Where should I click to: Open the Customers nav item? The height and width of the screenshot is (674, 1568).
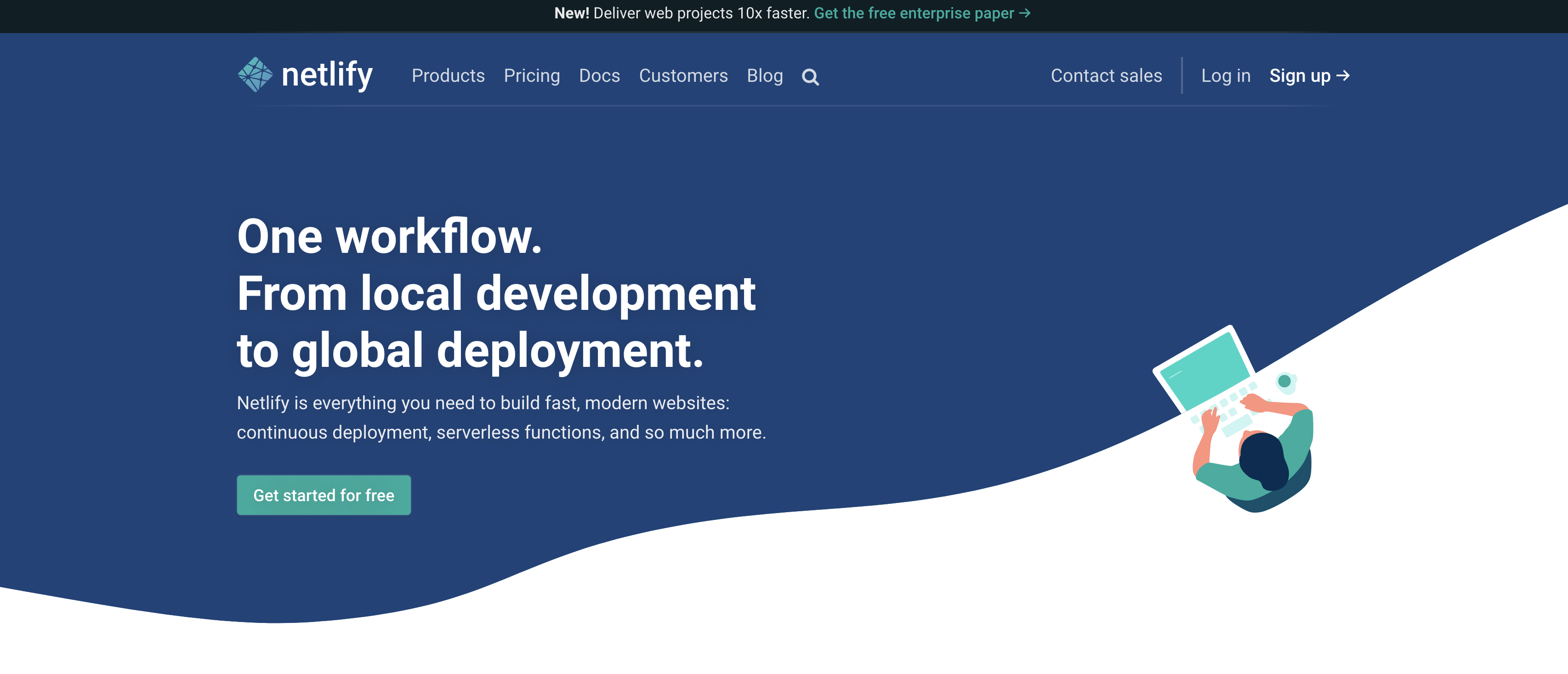click(x=683, y=75)
